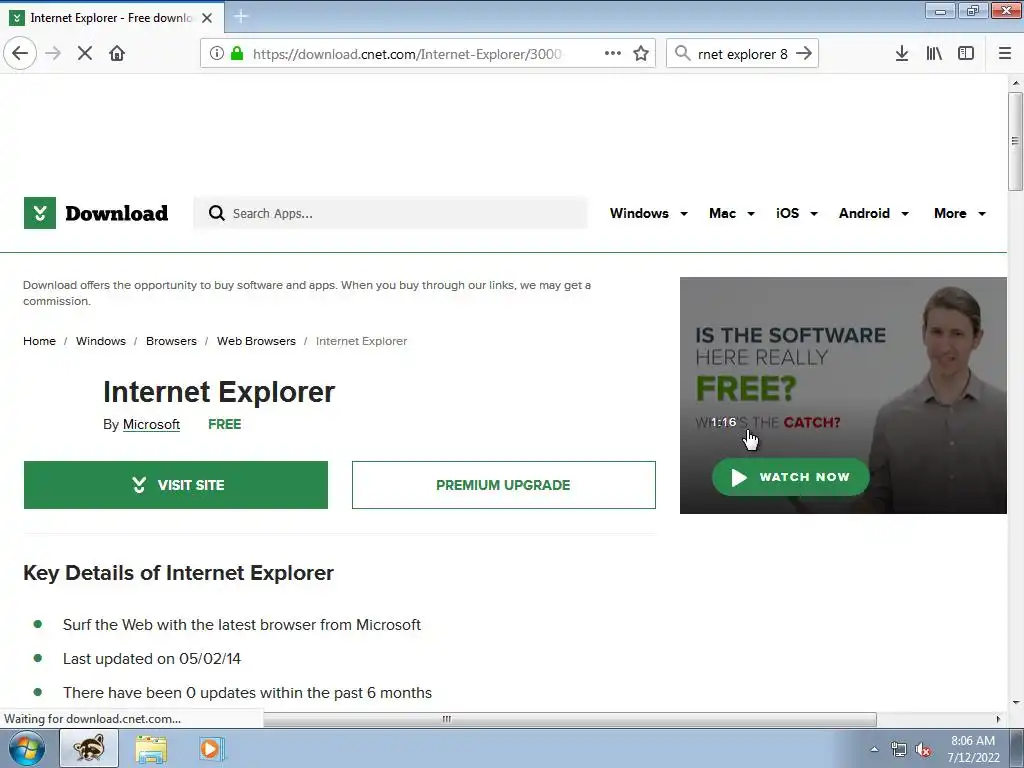Open File Explorer from the taskbar
Image resolution: width=1024 pixels, height=768 pixels.
coord(151,748)
